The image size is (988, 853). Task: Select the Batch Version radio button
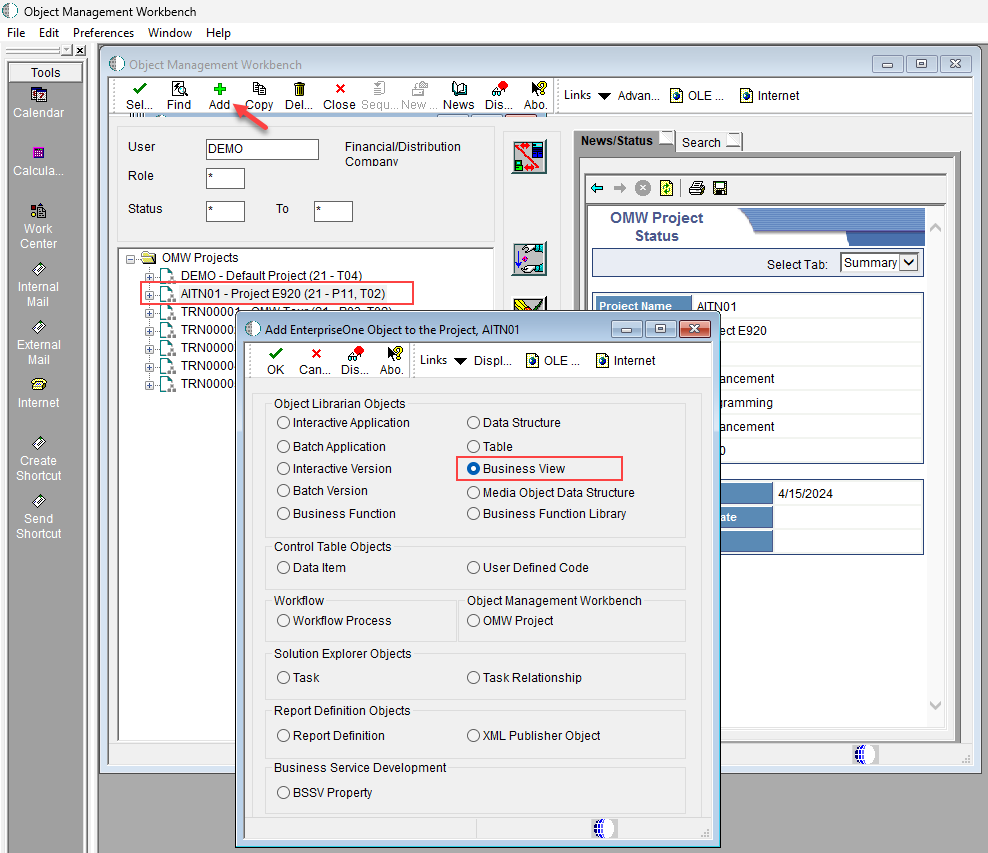pos(284,491)
